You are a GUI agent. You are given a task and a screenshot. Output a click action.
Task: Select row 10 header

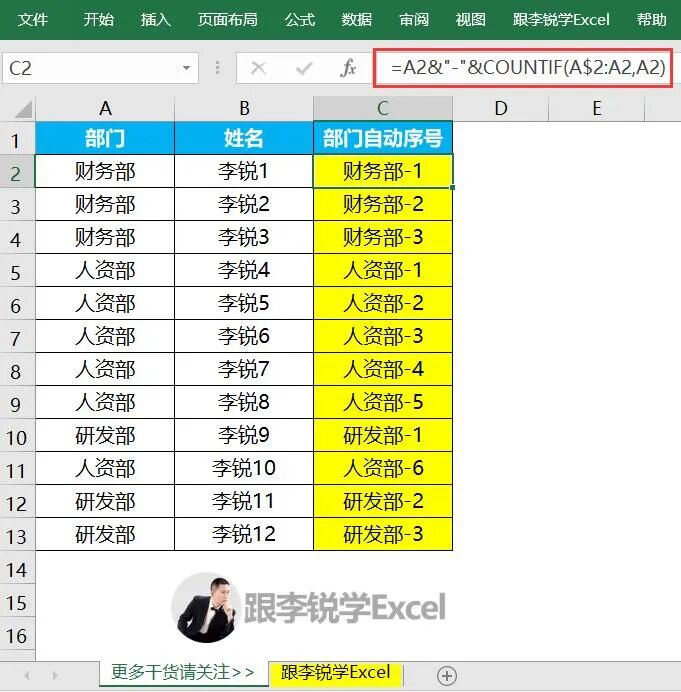point(16,437)
